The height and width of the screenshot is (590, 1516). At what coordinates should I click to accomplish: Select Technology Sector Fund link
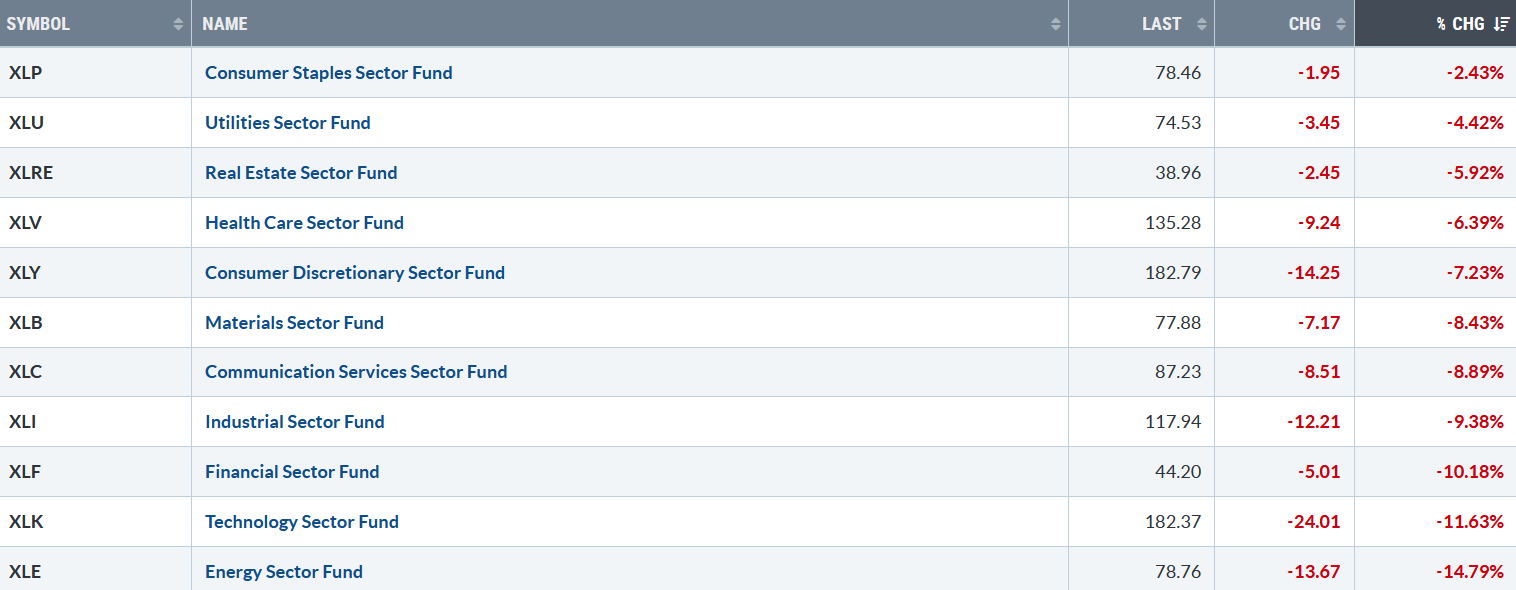pos(302,522)
